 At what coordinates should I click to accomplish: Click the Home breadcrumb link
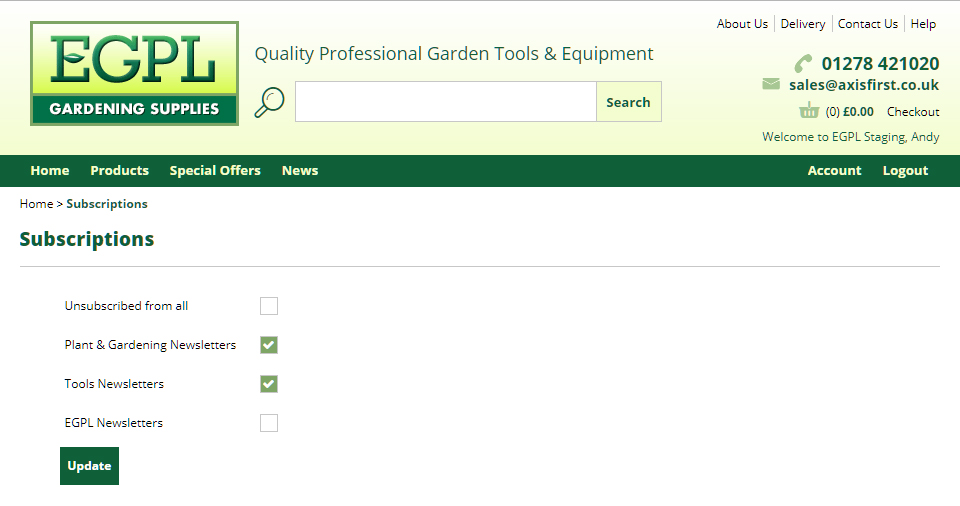[36, 203]
